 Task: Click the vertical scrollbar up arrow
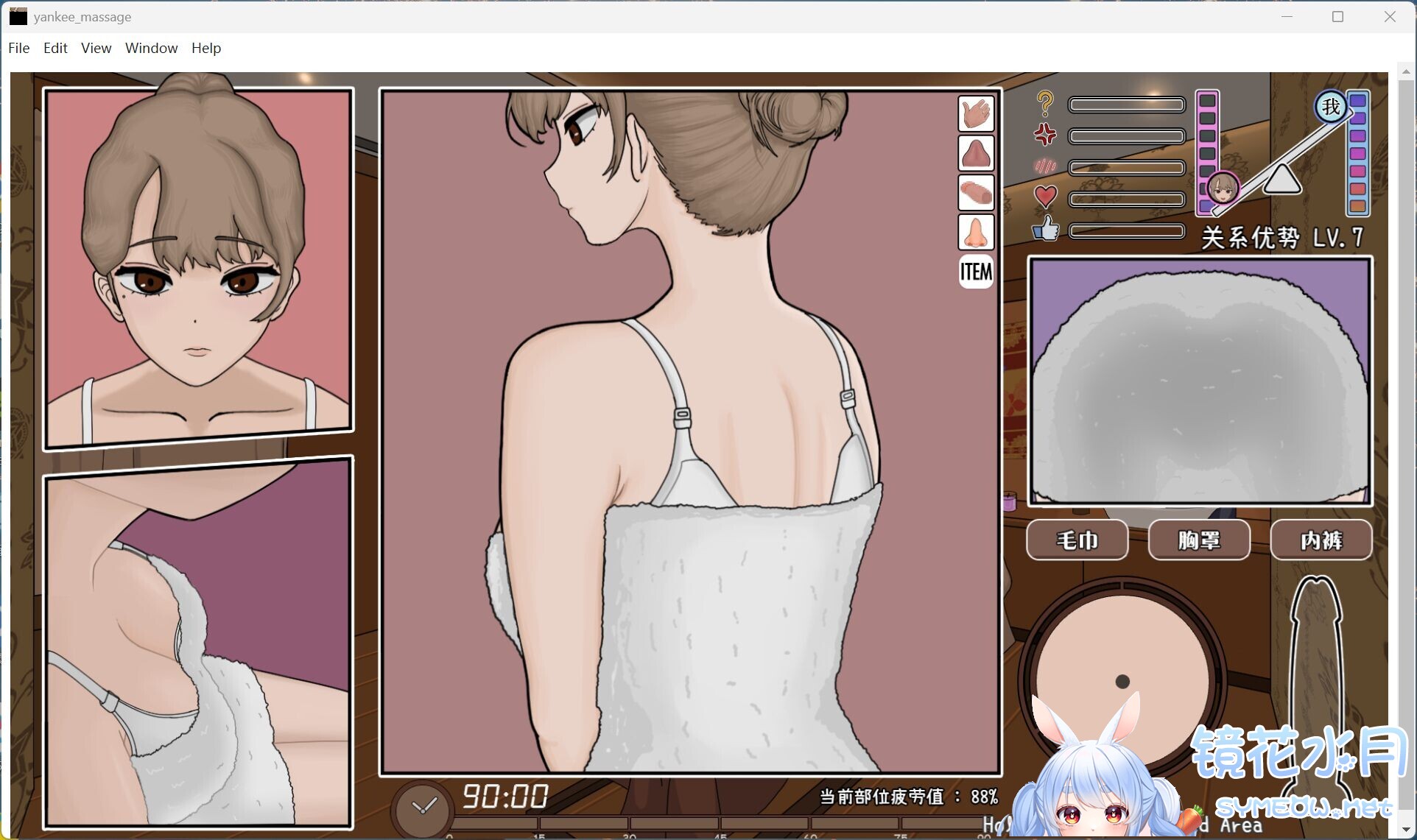point(1406,72)
